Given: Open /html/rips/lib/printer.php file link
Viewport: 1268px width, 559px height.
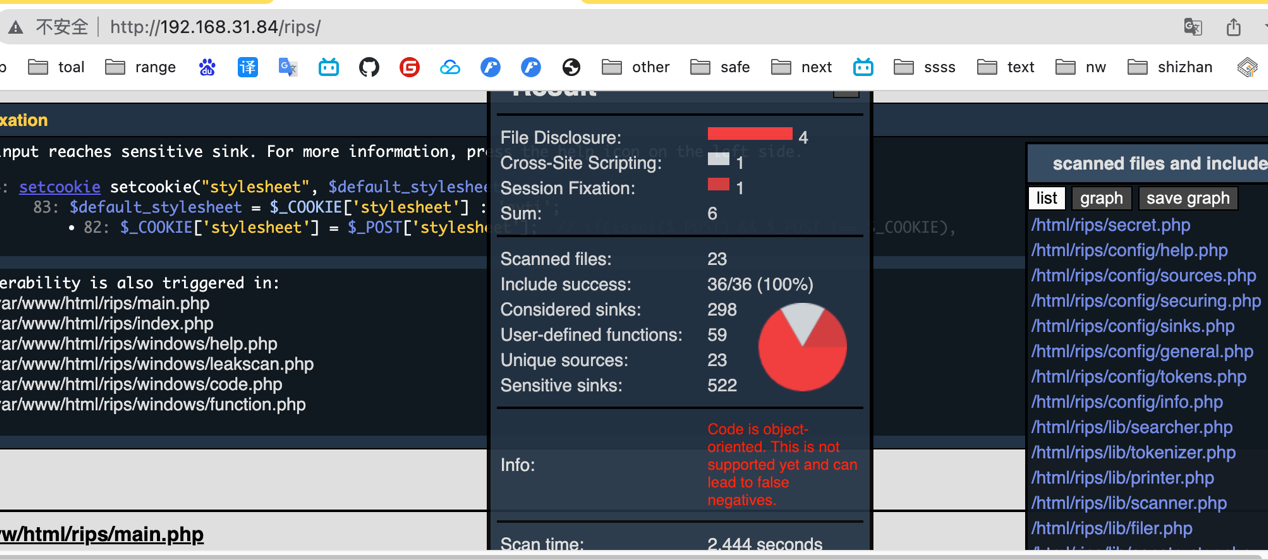Looking at the screenshot, I should click(1122, 477).
